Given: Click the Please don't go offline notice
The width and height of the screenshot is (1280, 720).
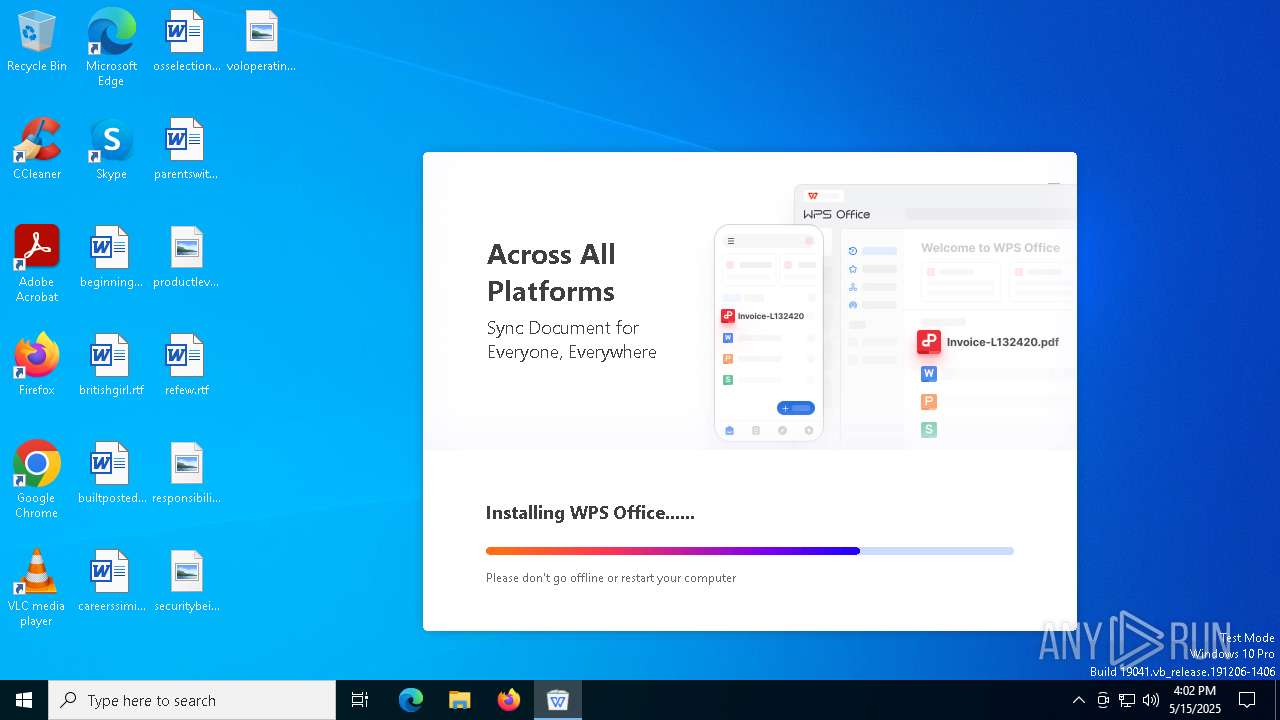Looking at the screenshot, I should [611, 578].
